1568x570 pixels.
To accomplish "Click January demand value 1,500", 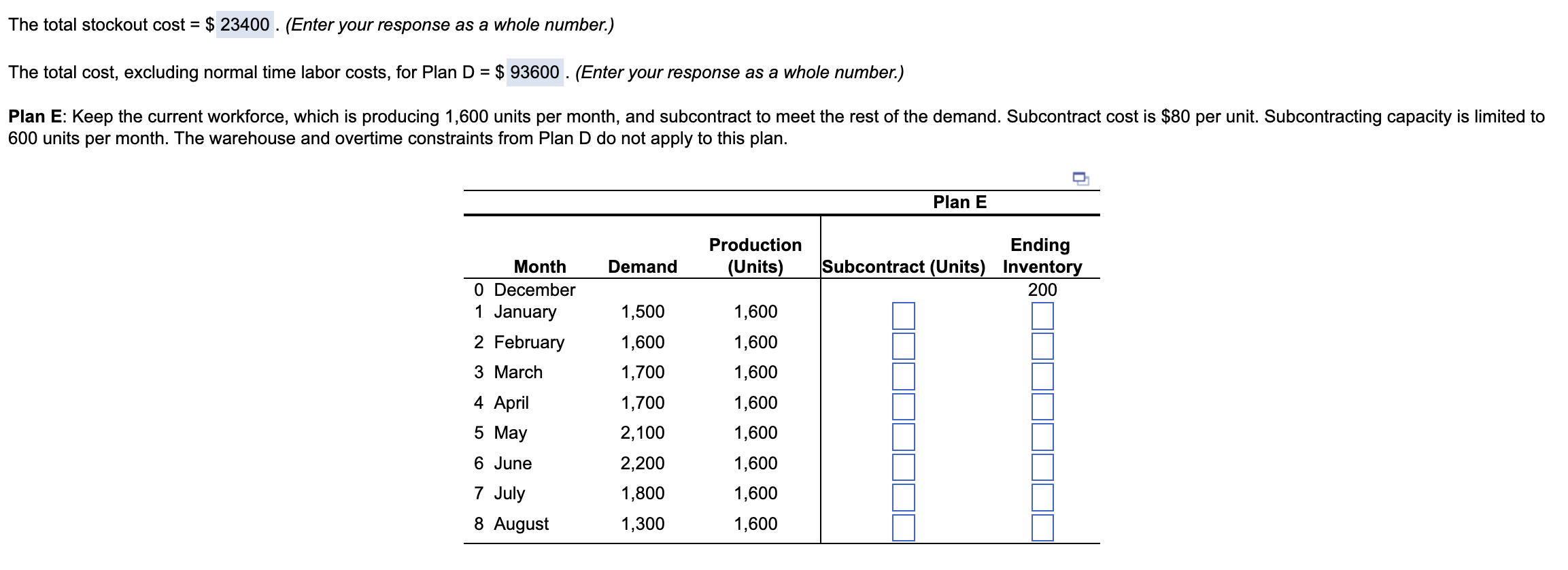I will [643, 312].
